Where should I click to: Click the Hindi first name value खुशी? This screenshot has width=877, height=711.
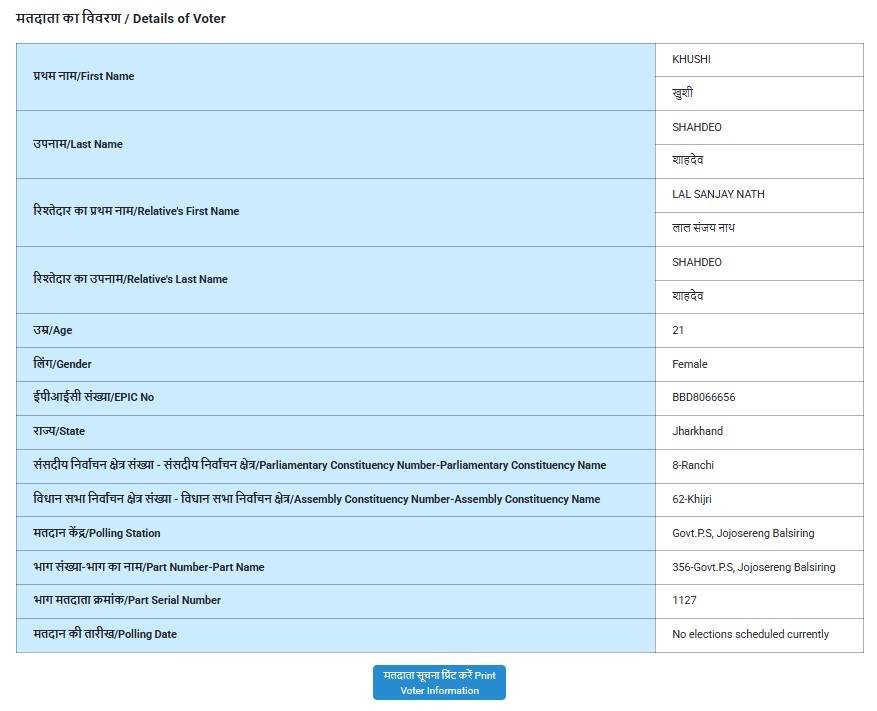(682, 93)
